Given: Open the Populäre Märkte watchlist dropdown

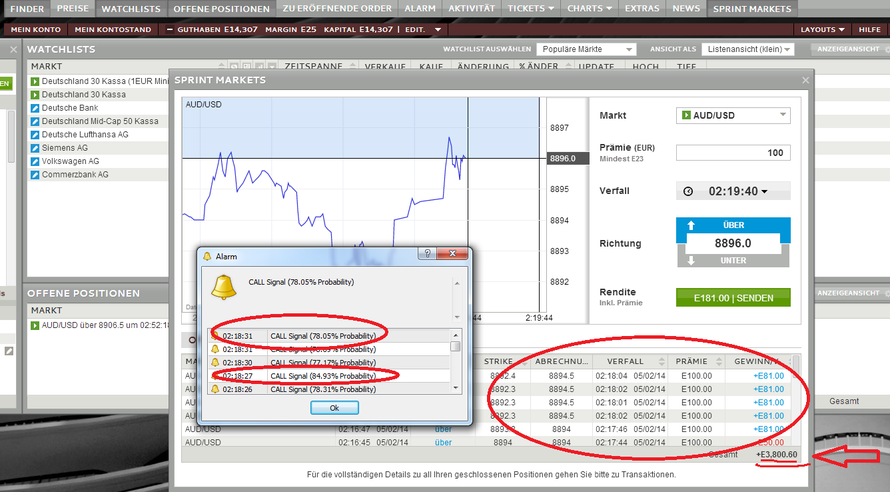Looking at the screenshot, I should coord(586,49).
